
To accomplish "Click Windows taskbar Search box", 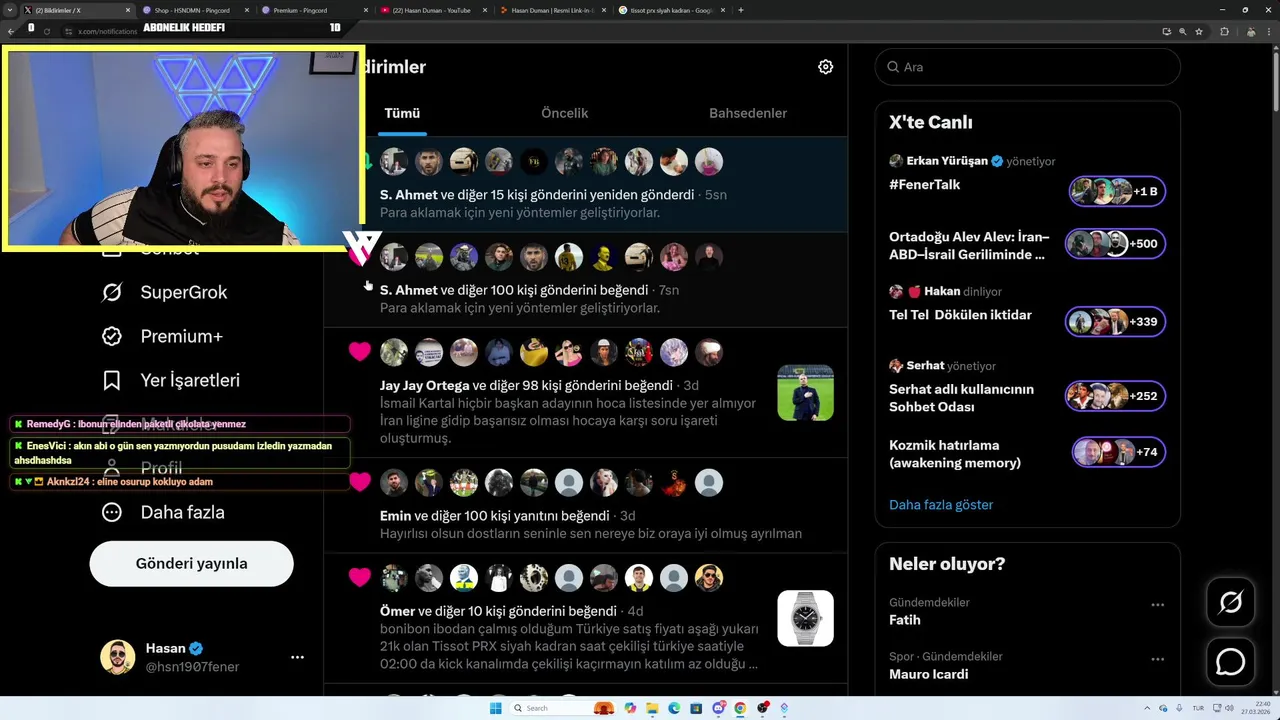I will pyautogui.click(x=562, y=708).
